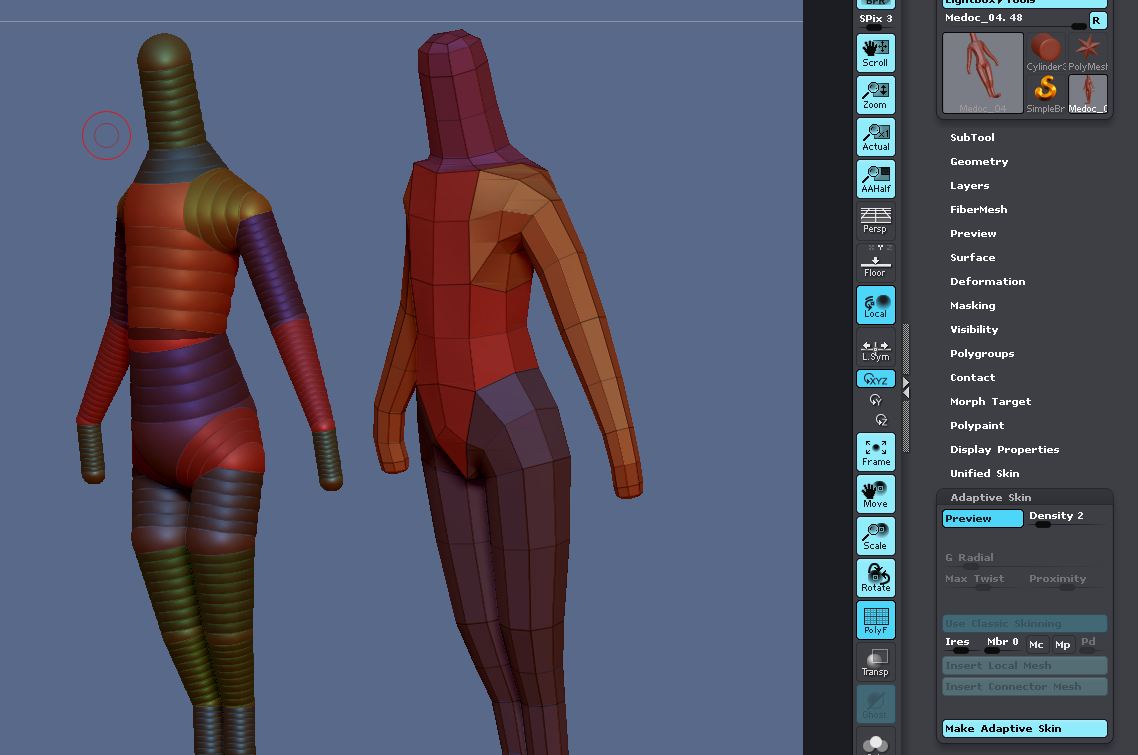Select the Move view button
The height and width of the screenshot is (755, 1138).
click(x=876, y=494)
